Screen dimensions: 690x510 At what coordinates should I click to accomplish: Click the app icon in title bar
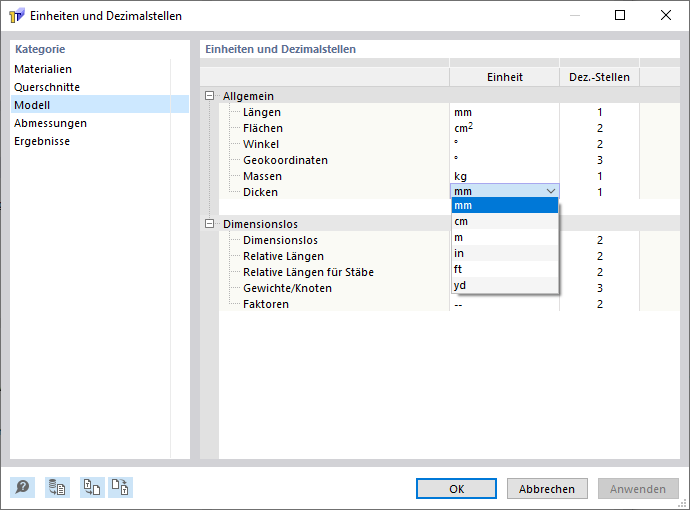(x=16, y=16)
